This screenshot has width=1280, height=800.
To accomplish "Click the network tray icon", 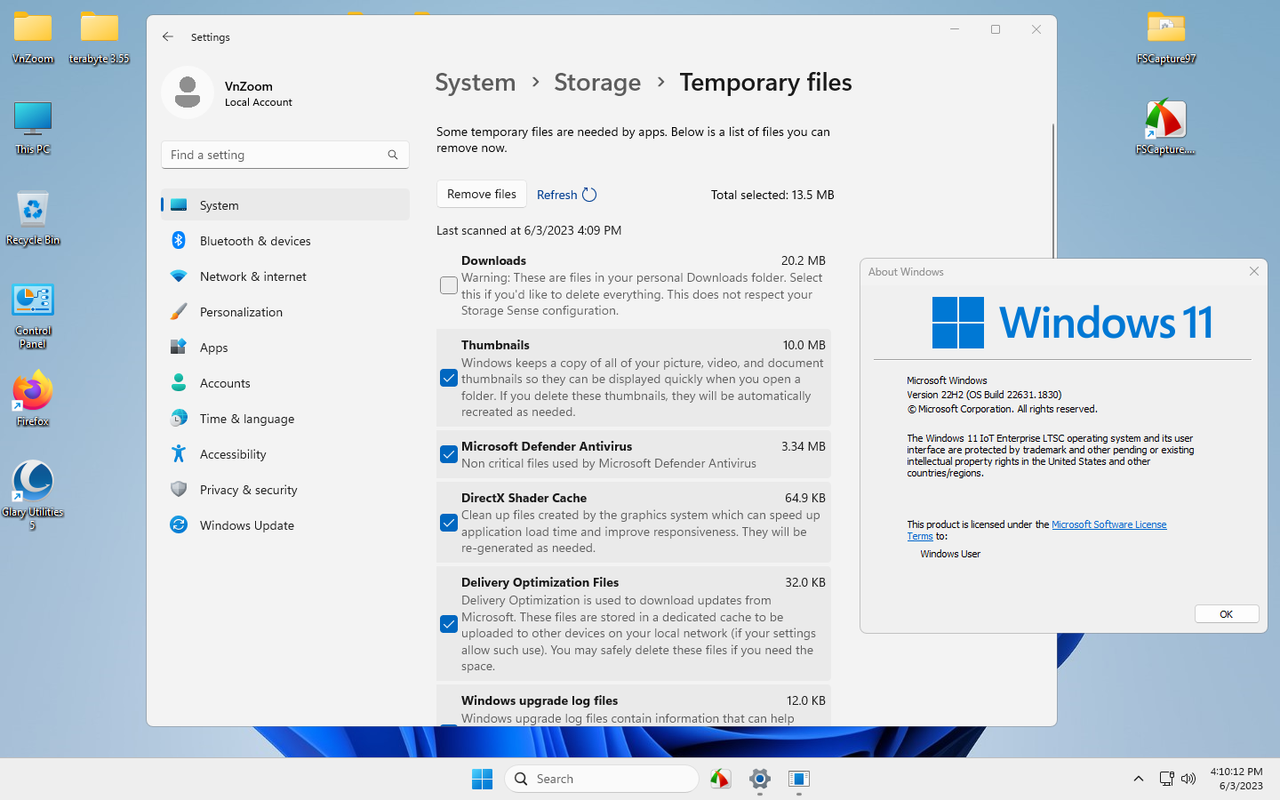I will (x=1166, y=778).
